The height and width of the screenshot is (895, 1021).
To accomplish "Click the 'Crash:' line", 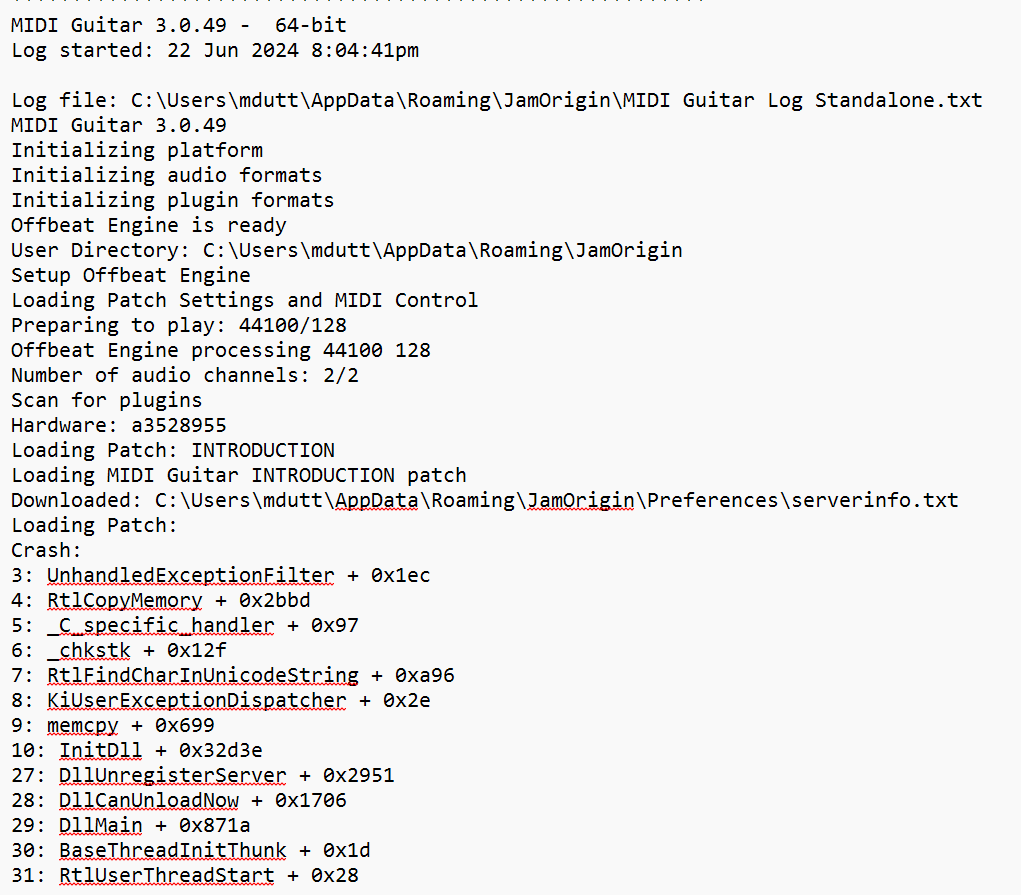I will click(46, 550).
